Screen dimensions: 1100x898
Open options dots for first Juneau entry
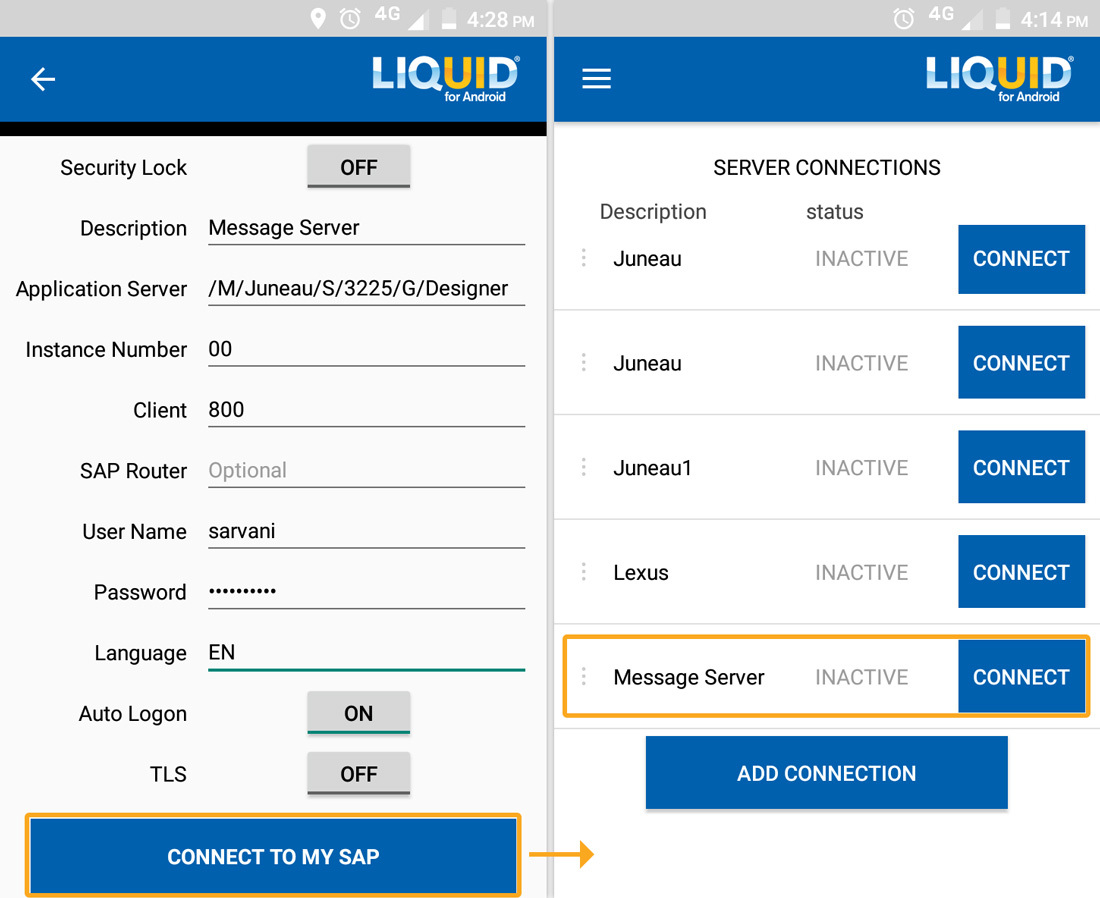click(584, 258)
